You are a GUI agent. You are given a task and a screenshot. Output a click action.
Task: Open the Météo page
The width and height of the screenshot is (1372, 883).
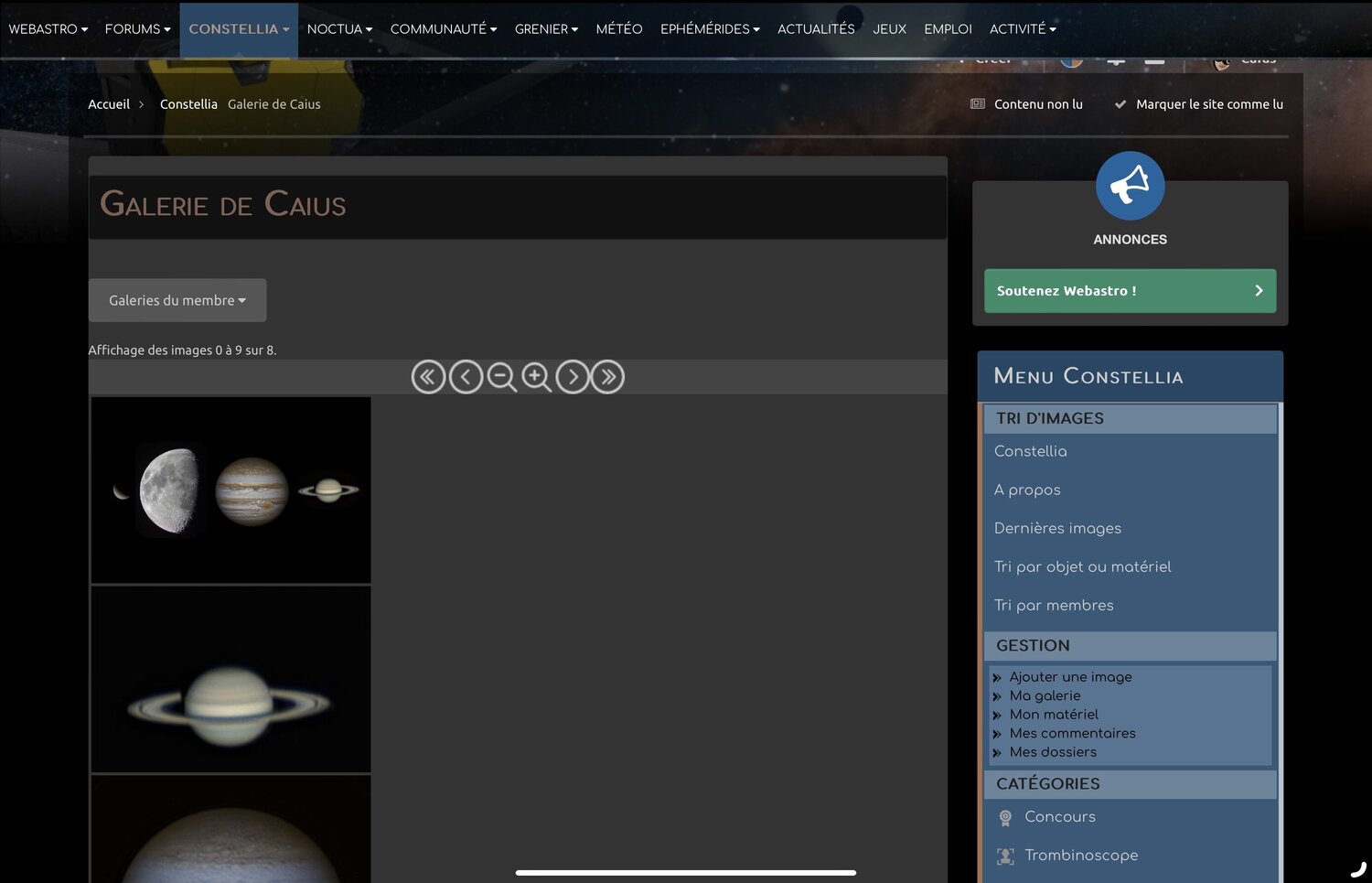pyautogui.click(x=619, y=29)
